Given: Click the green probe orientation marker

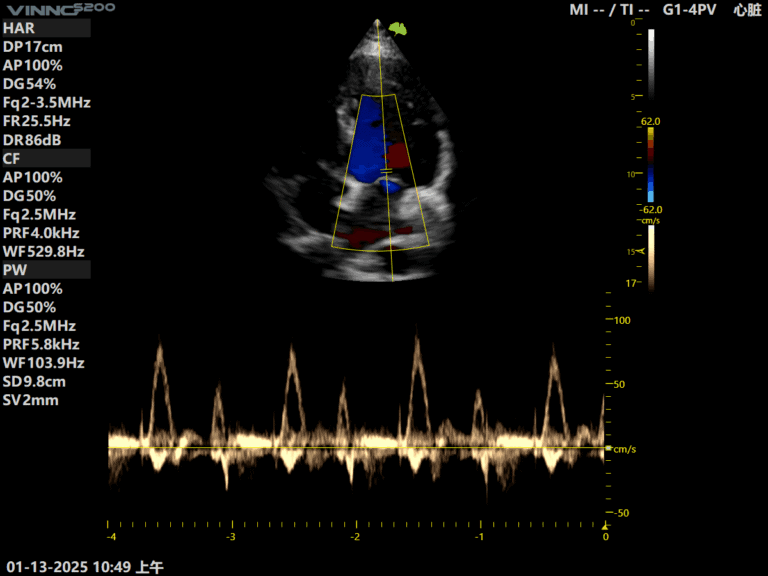Looking at the screenshot, I should 398,29.
